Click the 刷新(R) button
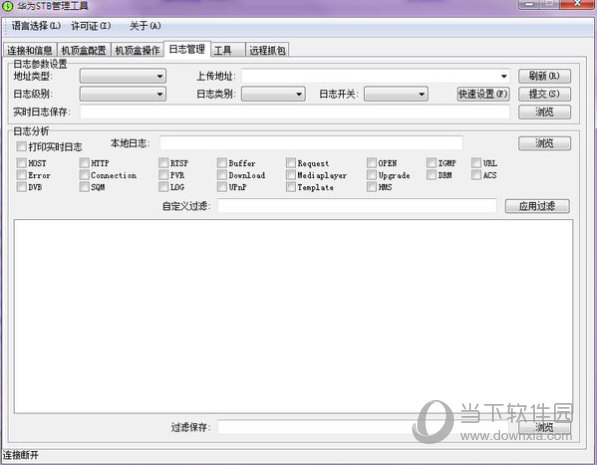 pyautogui.click(x=544, y=76)
